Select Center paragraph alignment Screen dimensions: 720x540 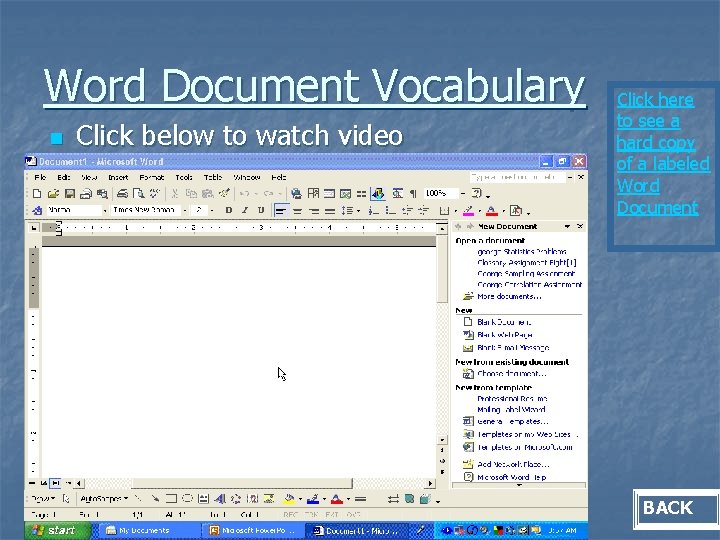coord(298,211)
